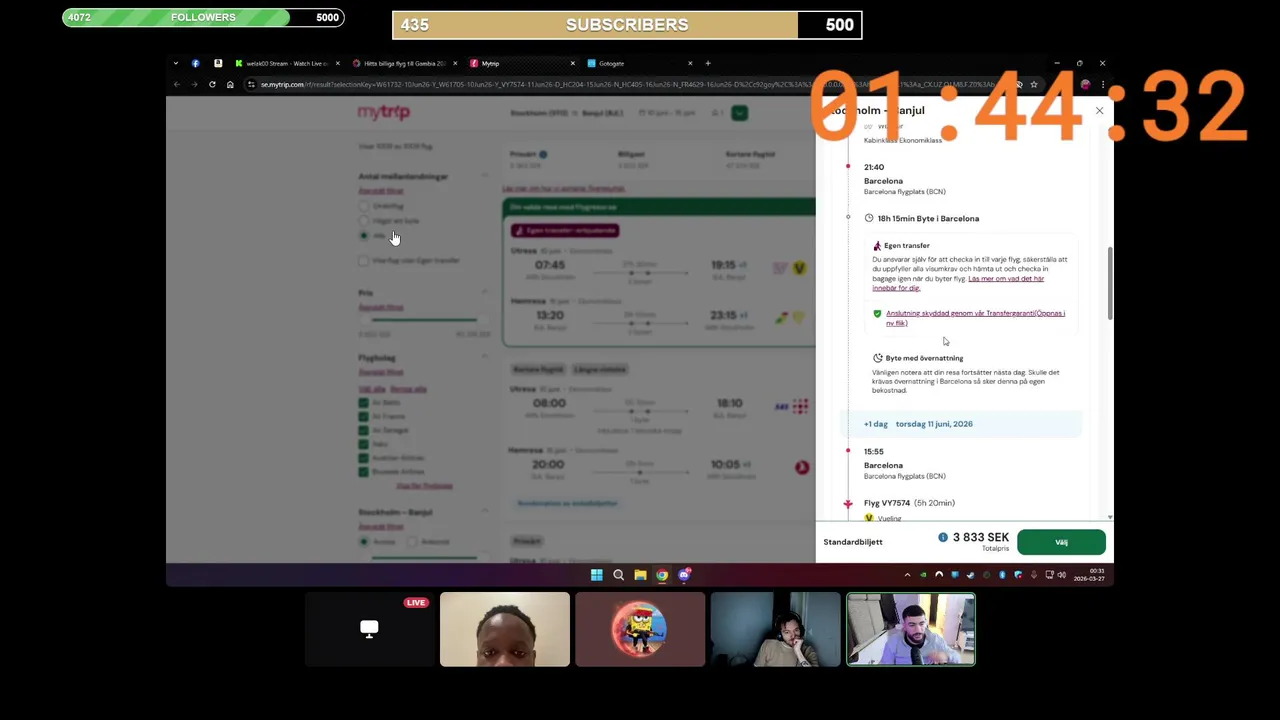Go forward in the browser
The image size is (1280, 720).
tap(194, 84)
